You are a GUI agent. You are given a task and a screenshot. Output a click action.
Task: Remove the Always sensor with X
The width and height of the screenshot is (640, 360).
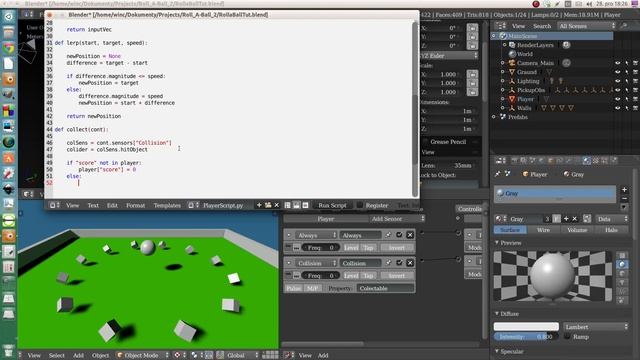click(x=410, y=235)
